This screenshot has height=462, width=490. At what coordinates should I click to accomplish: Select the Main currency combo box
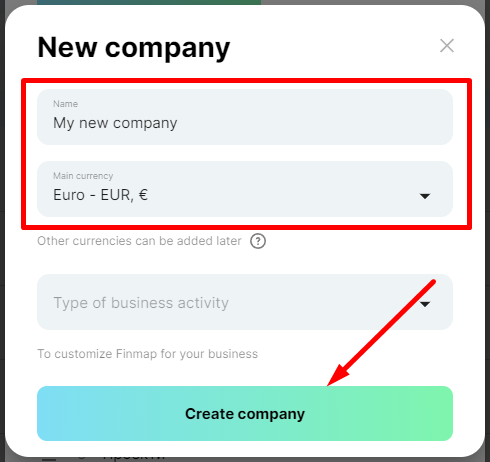coord(245,189)
